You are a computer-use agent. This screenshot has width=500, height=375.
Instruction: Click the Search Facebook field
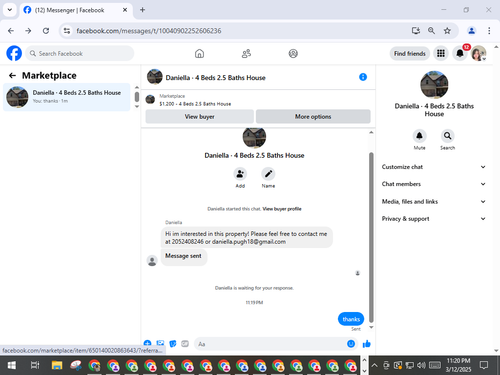click(x=80, y=53)
